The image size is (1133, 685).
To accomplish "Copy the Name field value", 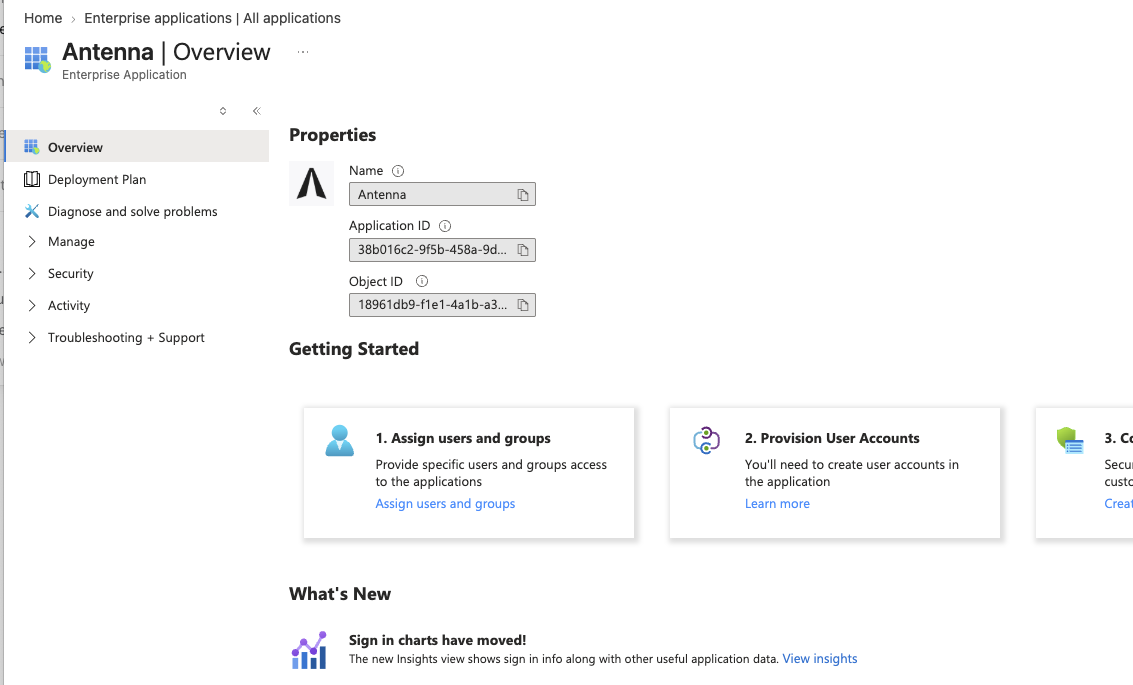I will click(x=522, y=195).
